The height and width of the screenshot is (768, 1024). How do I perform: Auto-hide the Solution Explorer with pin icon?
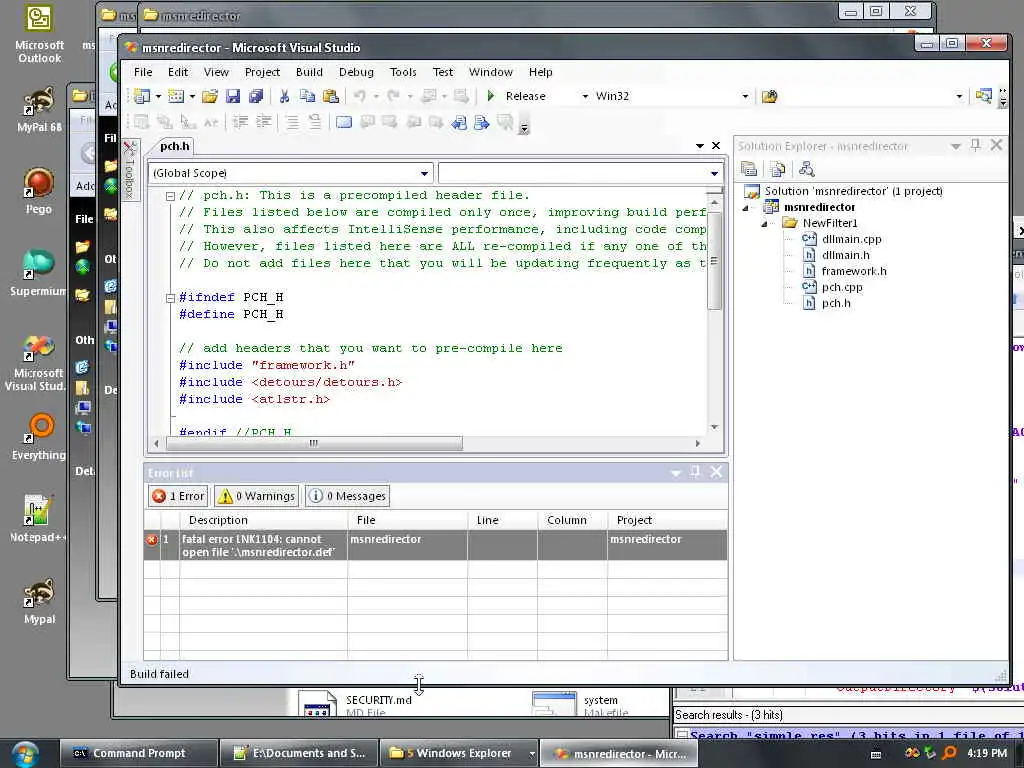click(976, 145)
